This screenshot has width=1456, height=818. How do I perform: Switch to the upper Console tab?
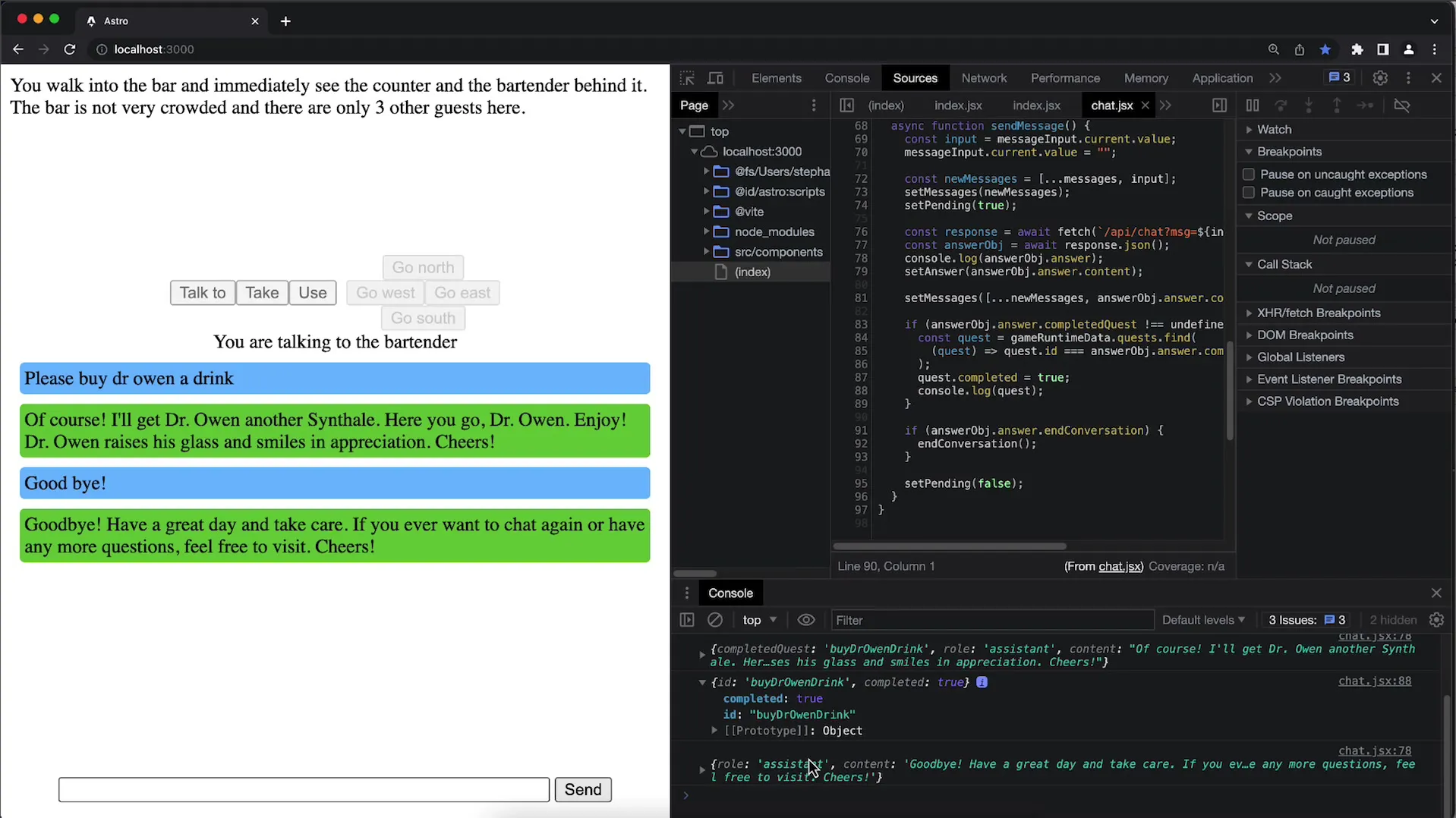(846, 78)
